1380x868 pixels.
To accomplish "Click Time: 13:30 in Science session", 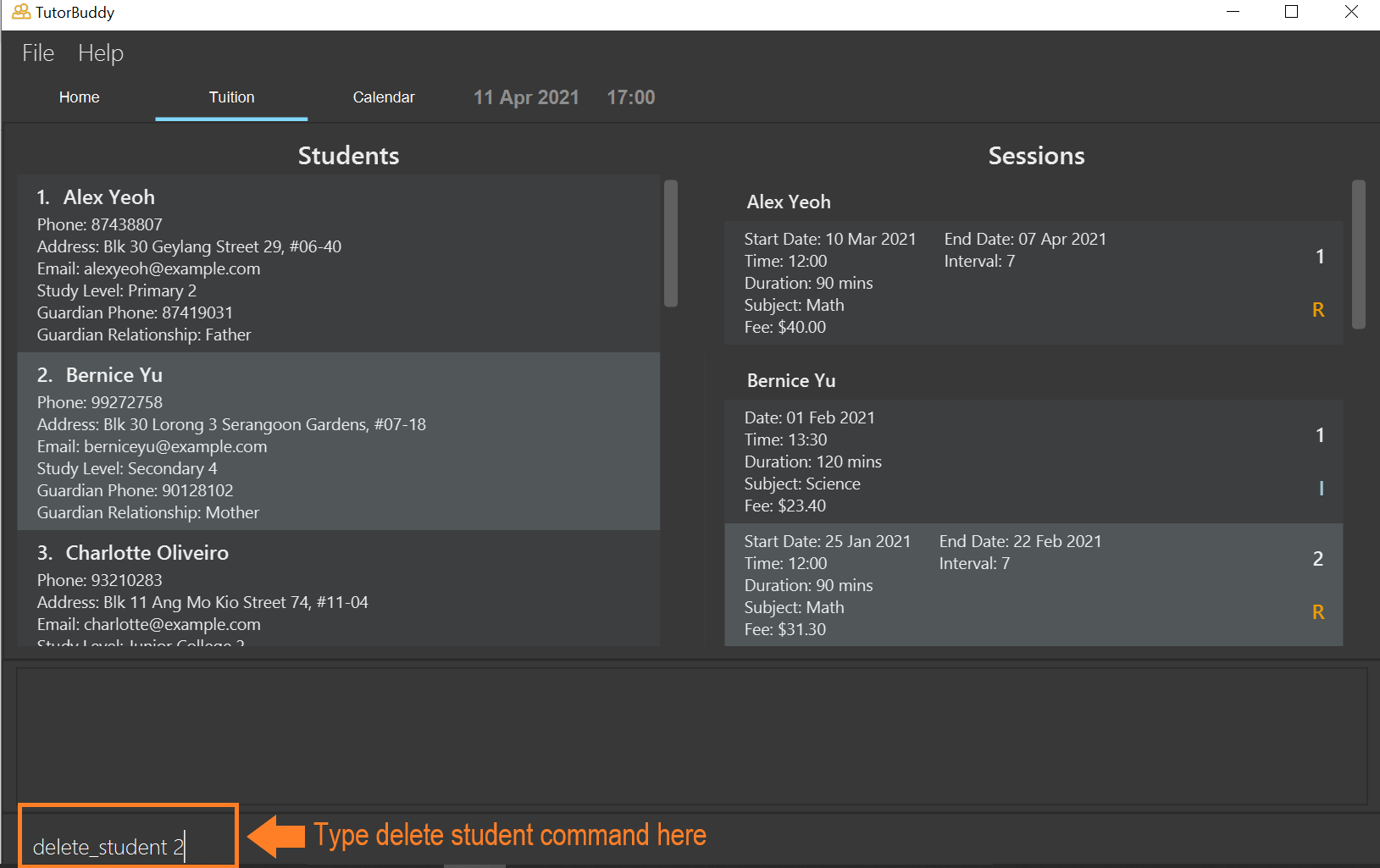I will click(786, 440).
